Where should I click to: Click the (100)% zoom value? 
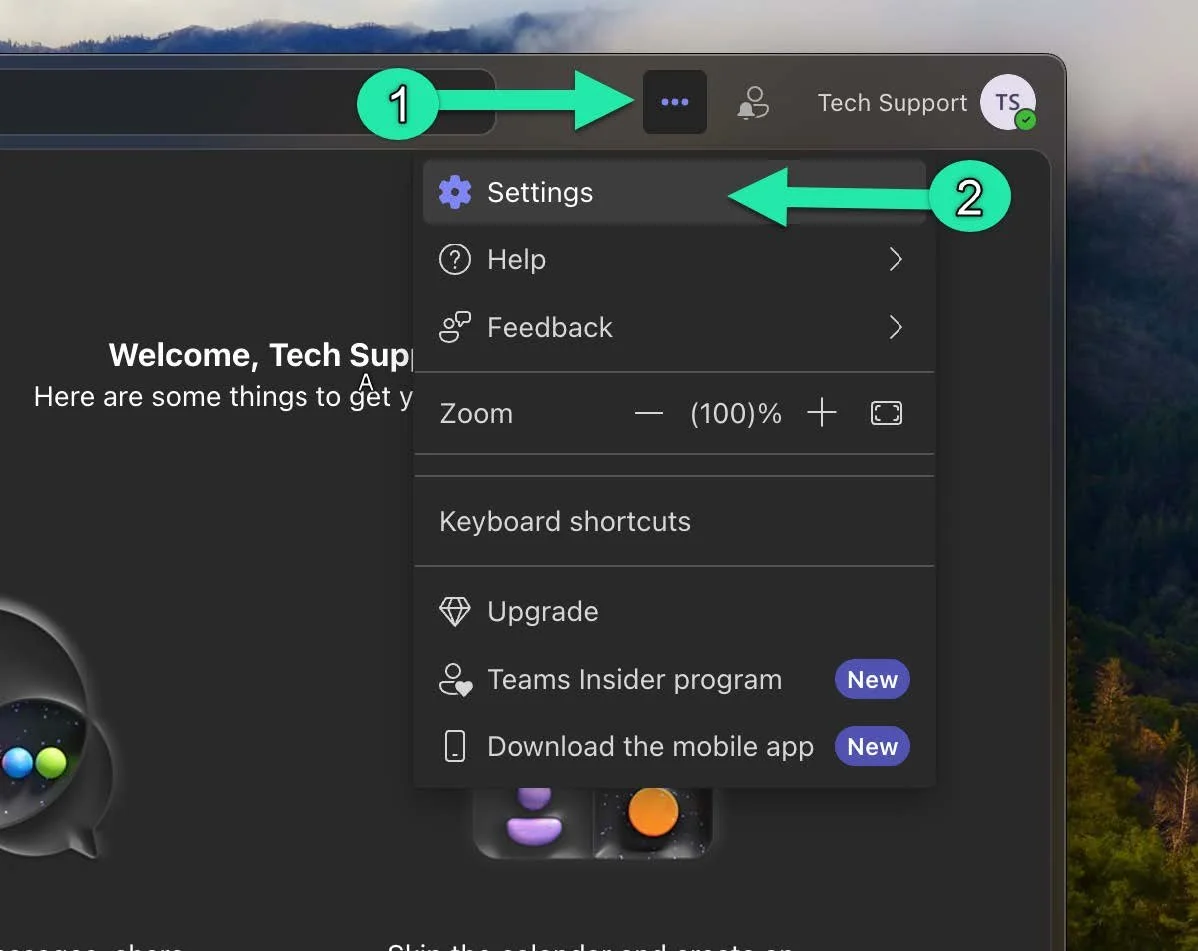pyautogui.click(x=736, y=413)
